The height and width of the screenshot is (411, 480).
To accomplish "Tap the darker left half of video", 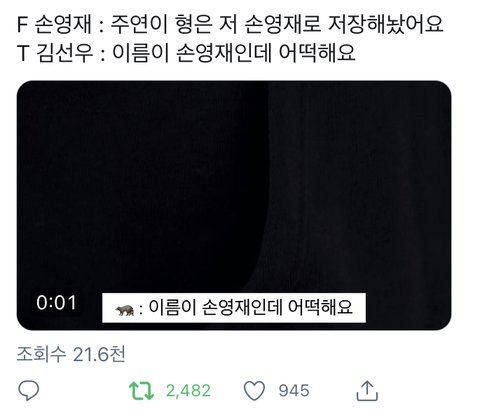I will coord(140,187).
